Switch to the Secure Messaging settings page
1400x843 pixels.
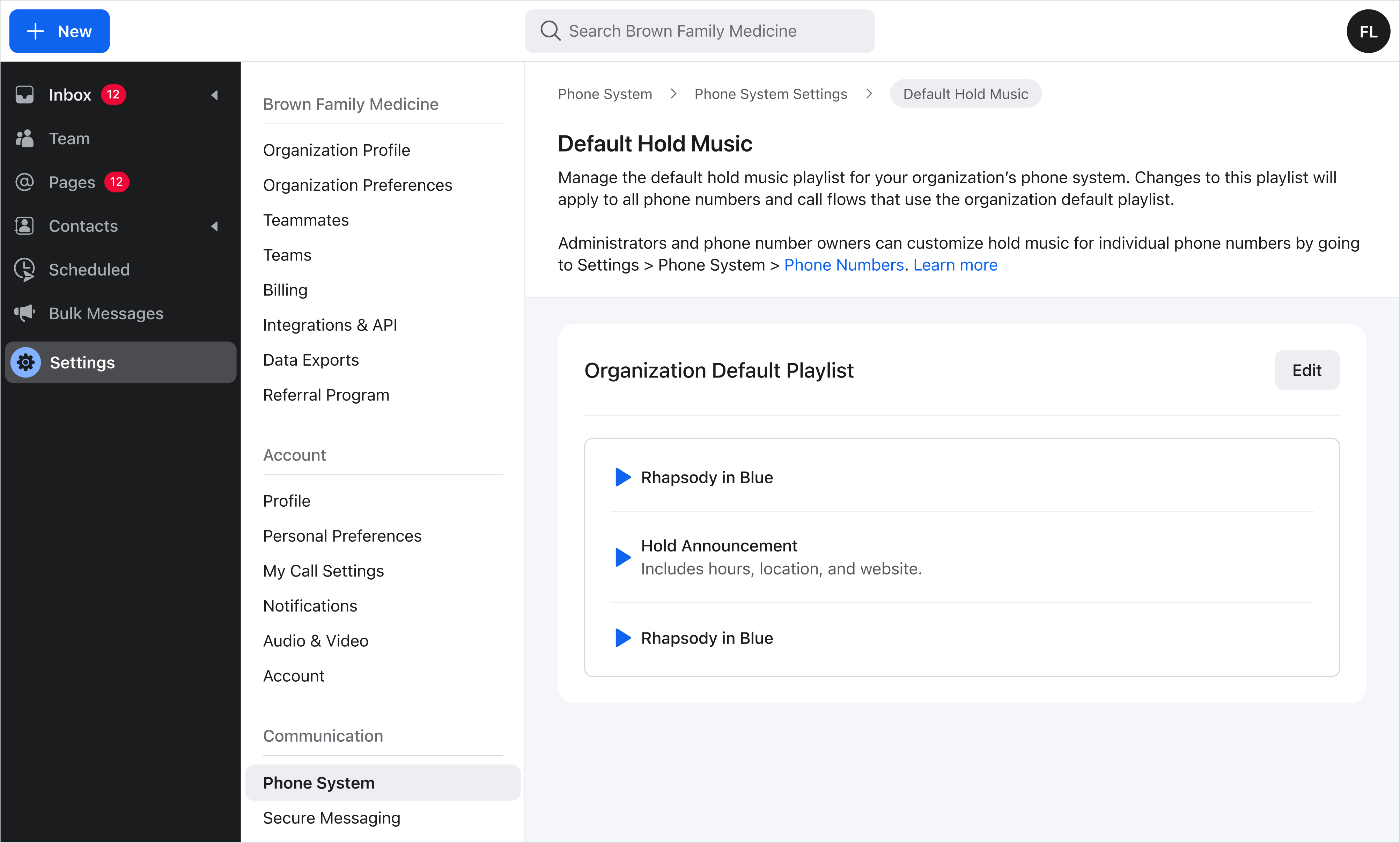click(331, 818)
